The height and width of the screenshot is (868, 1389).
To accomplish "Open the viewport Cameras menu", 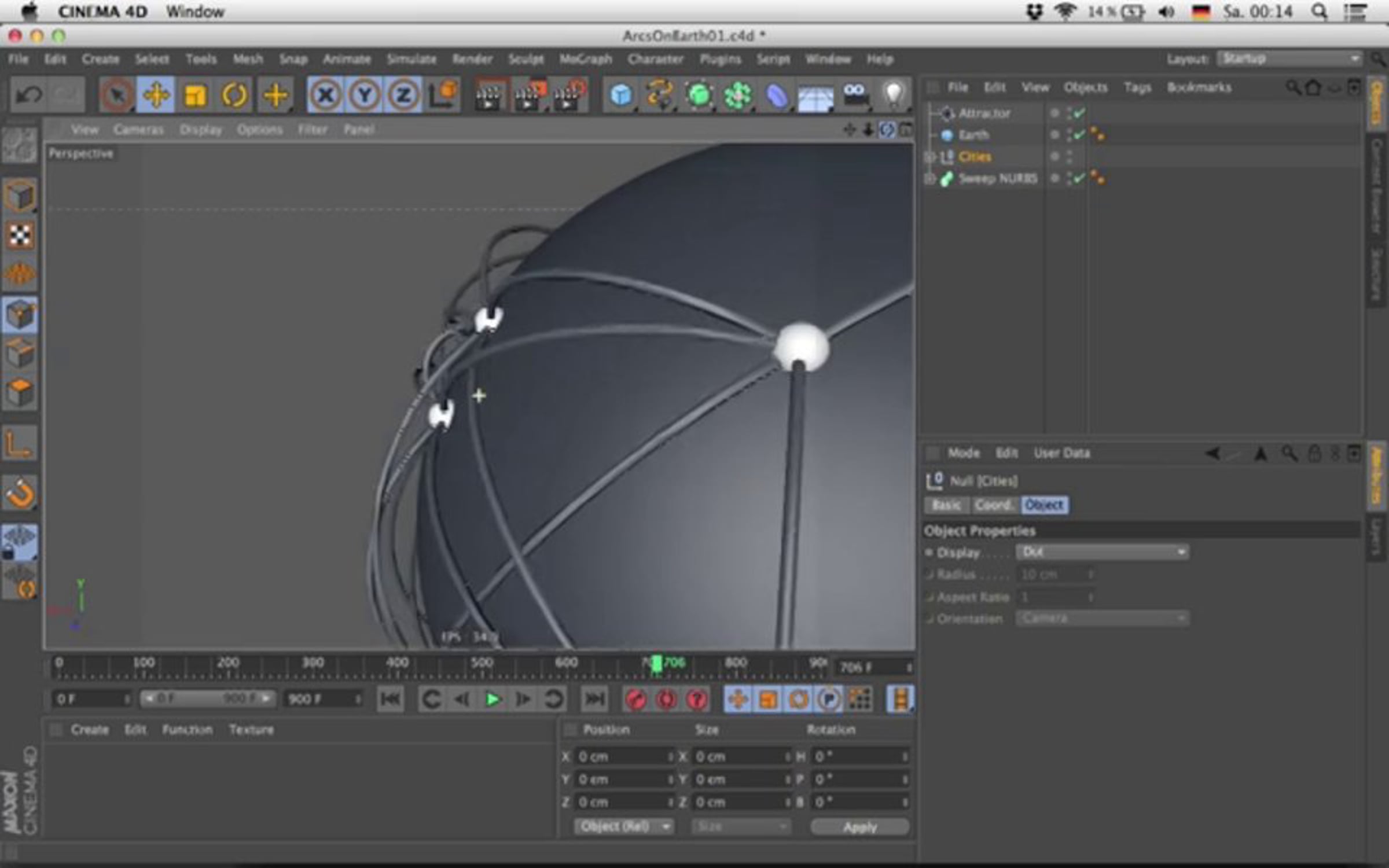I will point(138,130).
